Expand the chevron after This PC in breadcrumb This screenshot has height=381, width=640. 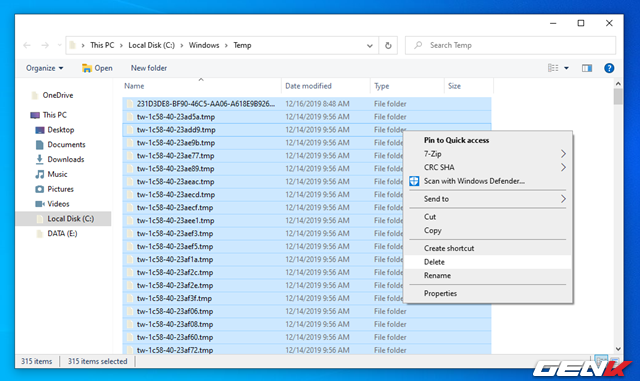pos(121,45)
